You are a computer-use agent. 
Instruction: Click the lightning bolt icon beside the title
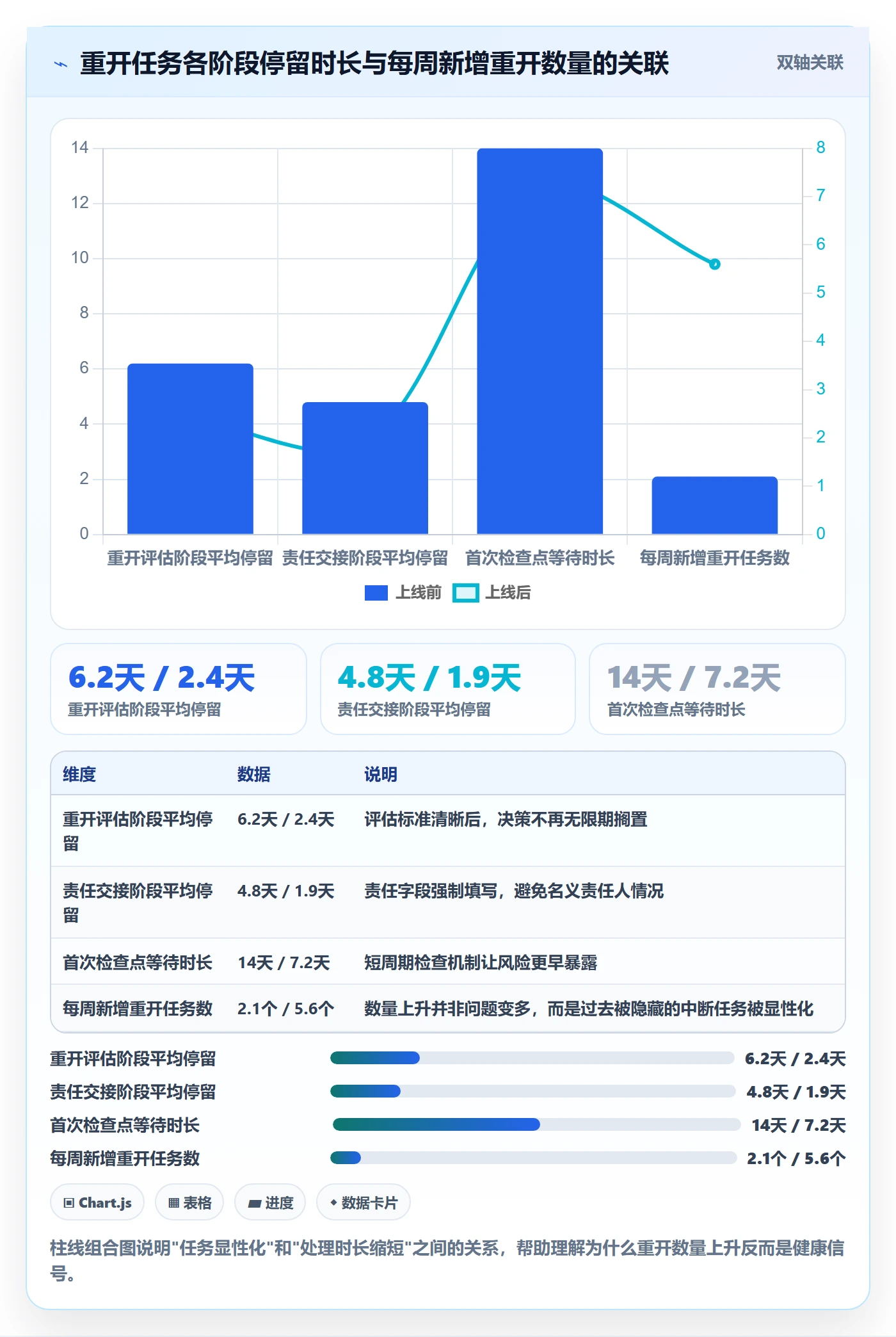(x=61, y=64)
